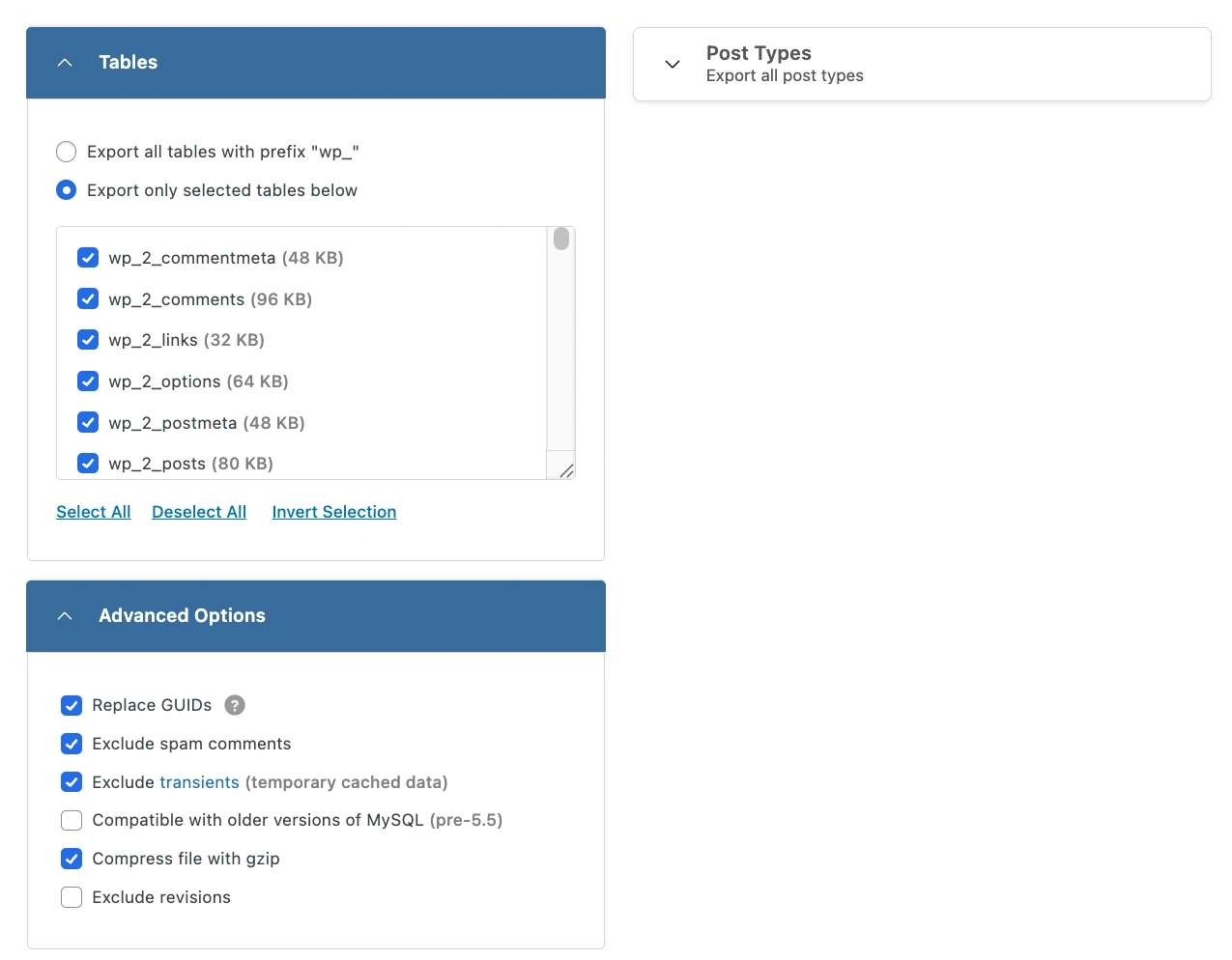Uncheck wp_2_comments table checkbox
The height and width of the screenshot is (960, 1232).
(88, 299)
